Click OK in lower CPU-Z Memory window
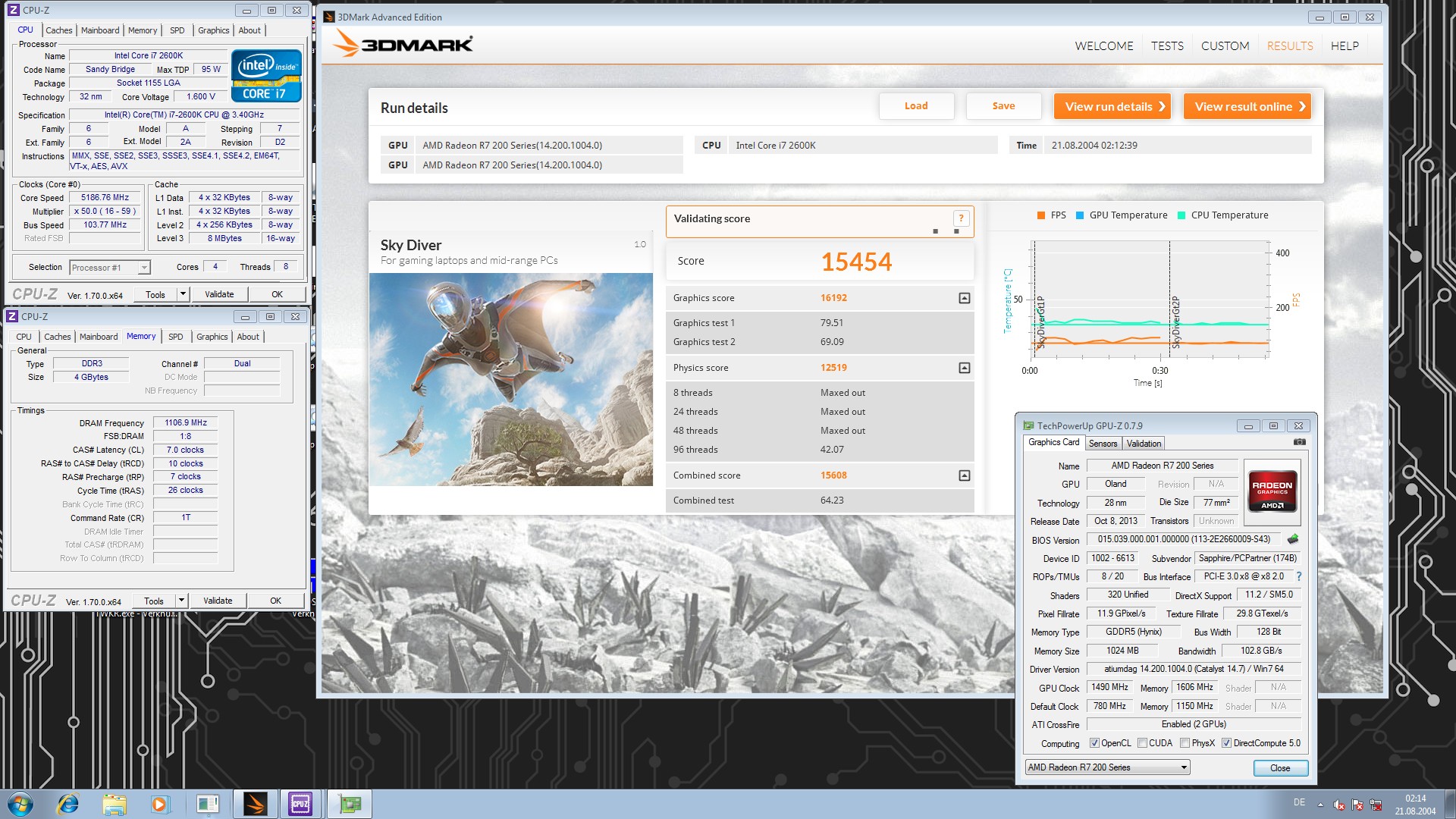The image size is (1456, 819). (x=275, y=601)
